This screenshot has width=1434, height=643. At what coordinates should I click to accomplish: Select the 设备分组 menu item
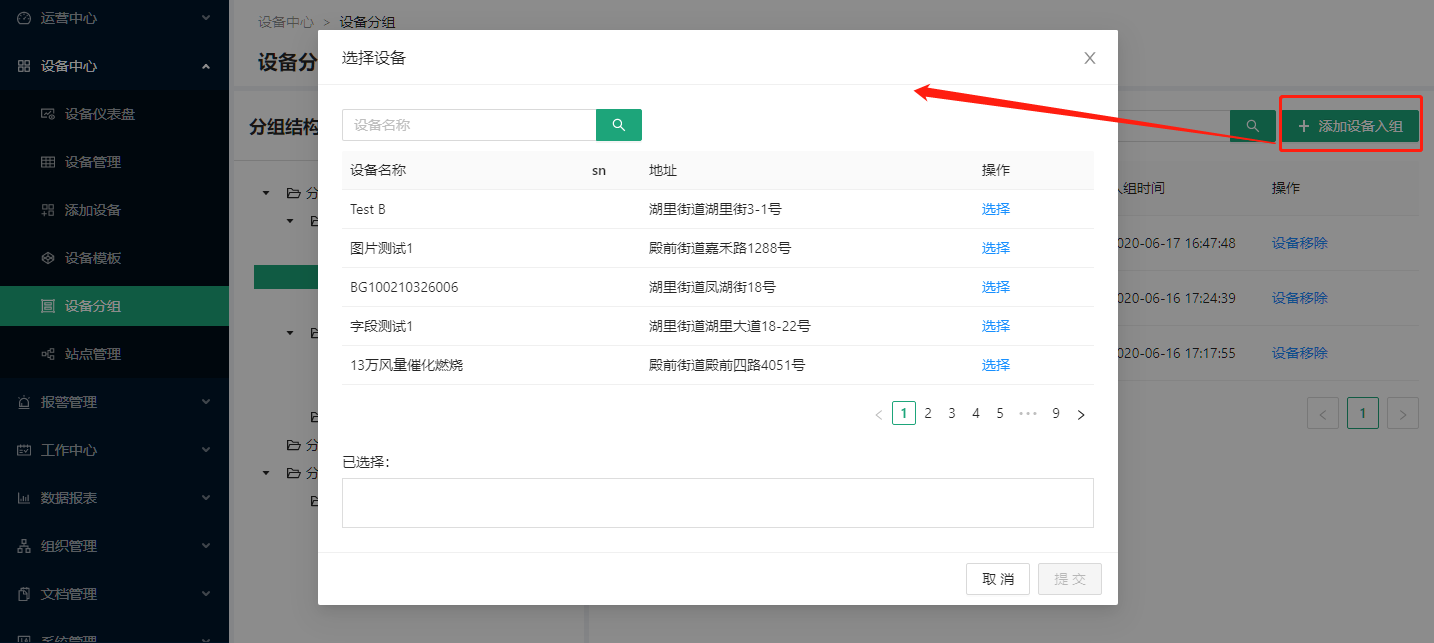[x=92, y=306]
